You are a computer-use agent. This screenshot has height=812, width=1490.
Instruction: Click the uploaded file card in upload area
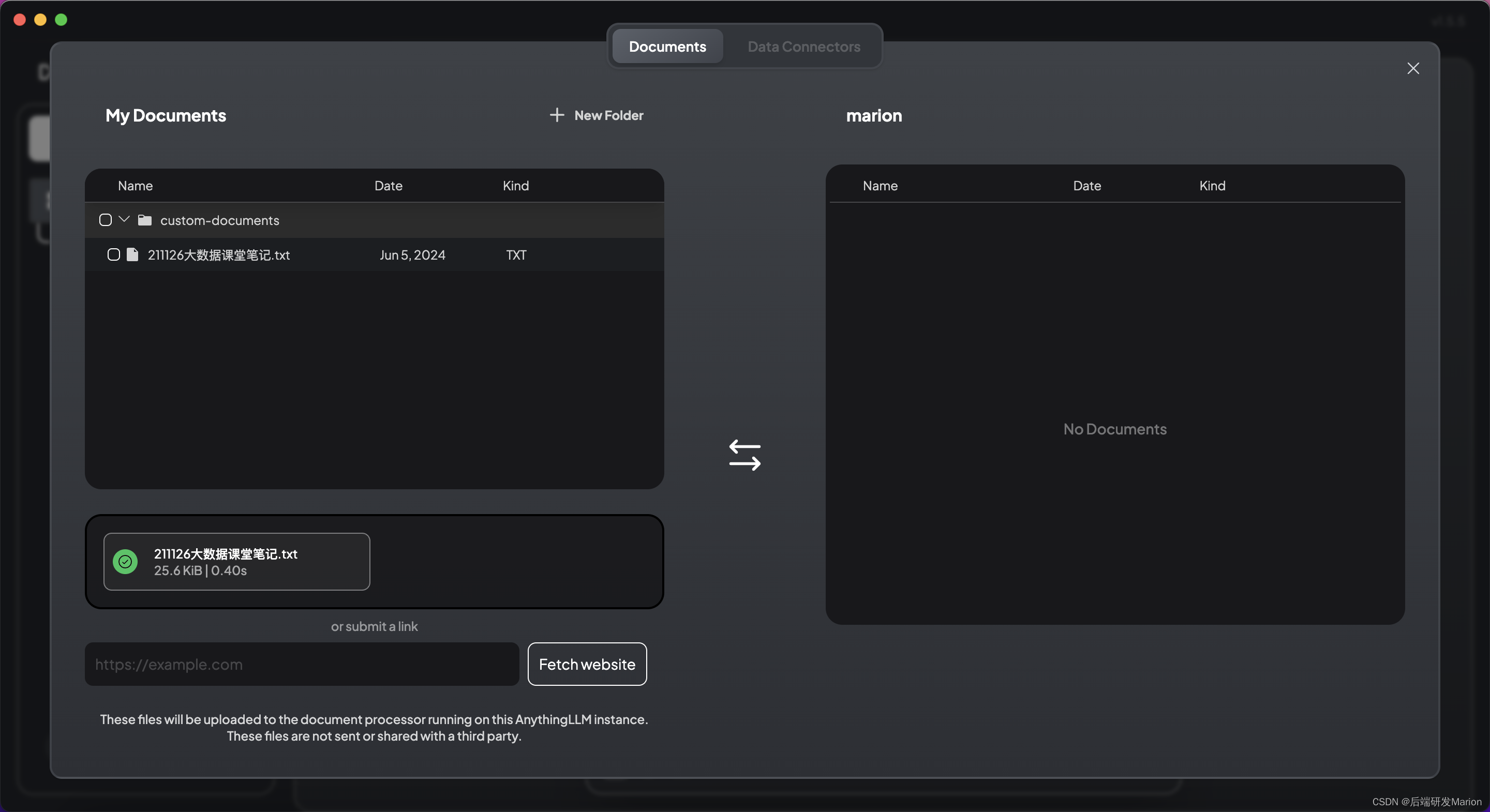coord(236,562)
